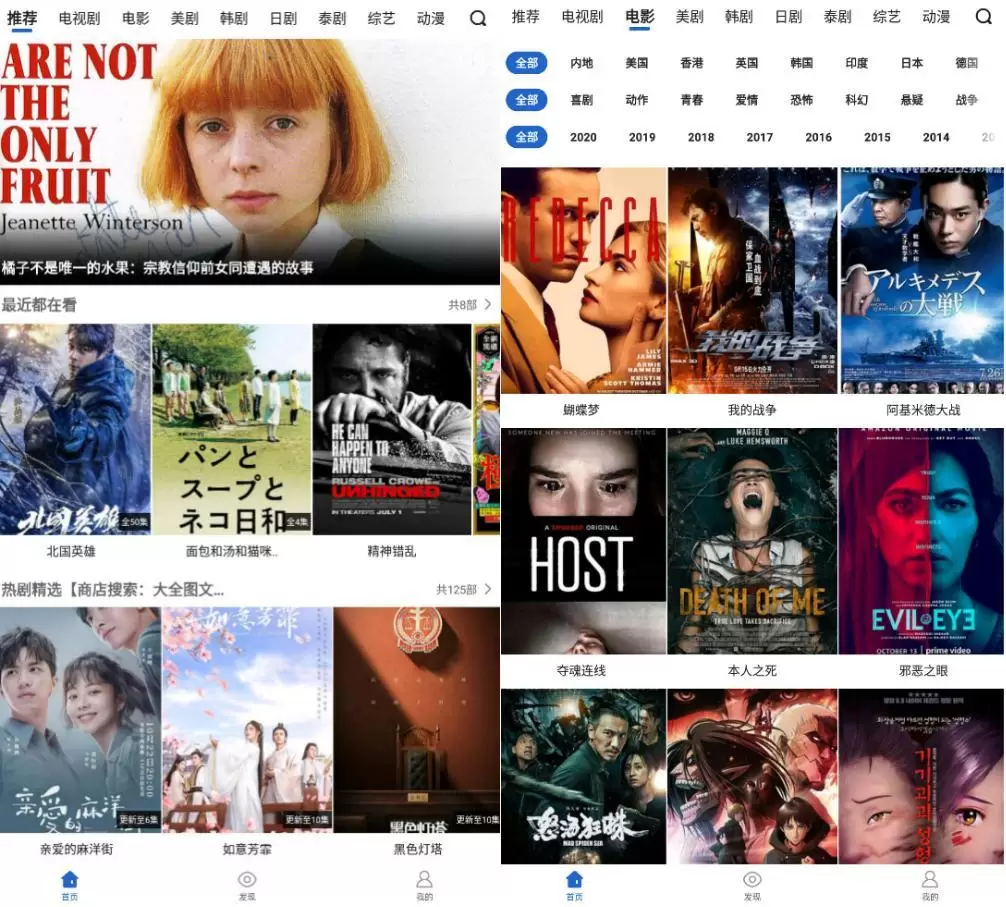Choose the 动作 genre filter
Viewport: 1006px width, 907px height.
(x=636, y=100)
